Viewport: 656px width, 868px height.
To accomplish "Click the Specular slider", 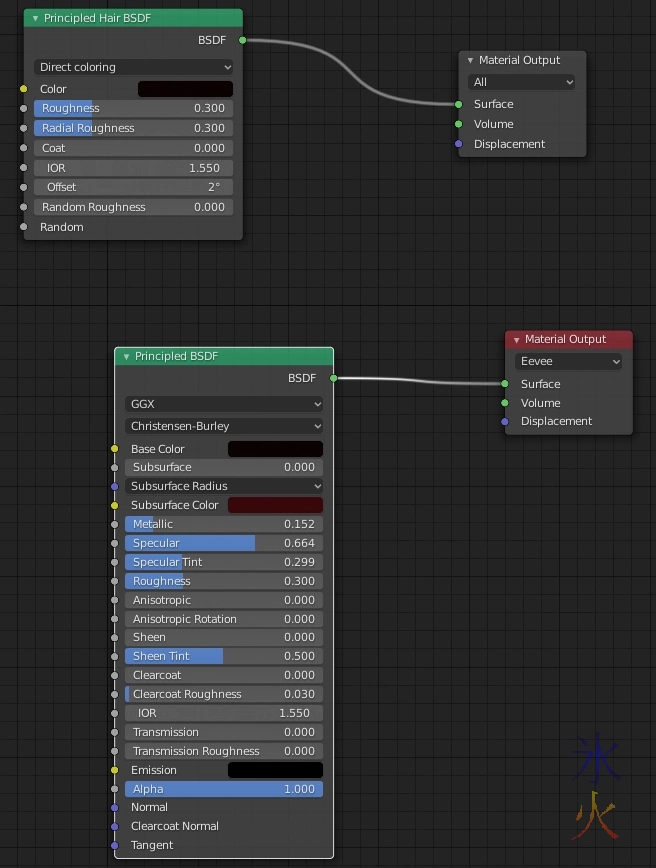I will pos(224,543).
